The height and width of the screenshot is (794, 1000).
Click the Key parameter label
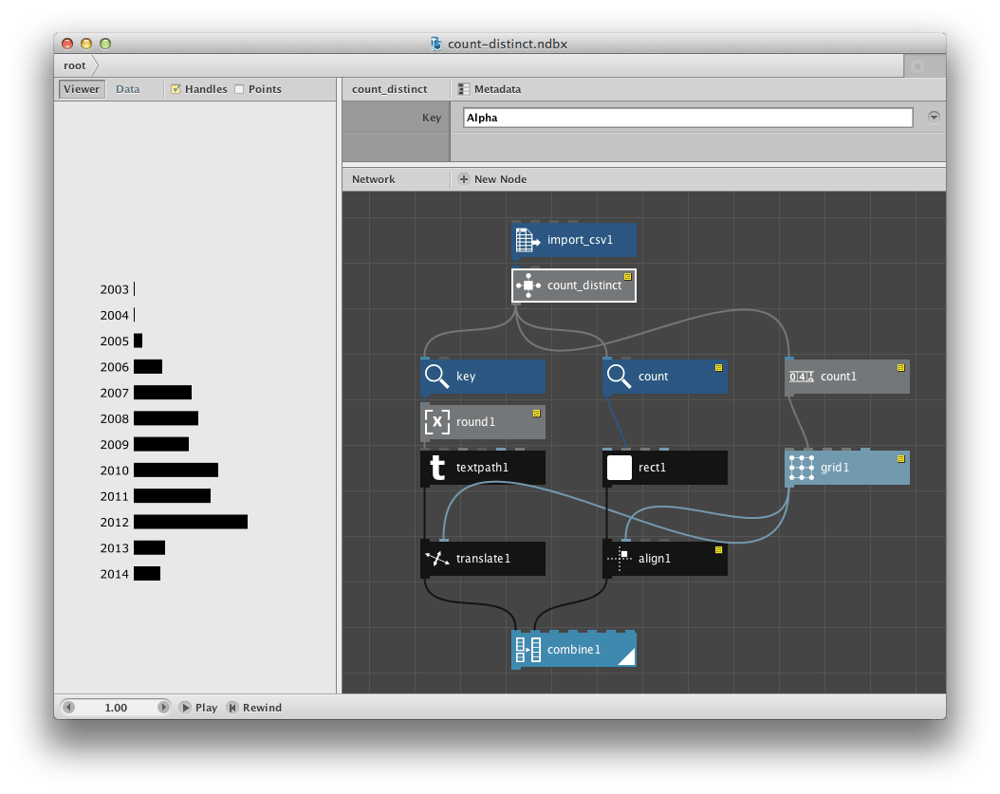pos(431,117)
